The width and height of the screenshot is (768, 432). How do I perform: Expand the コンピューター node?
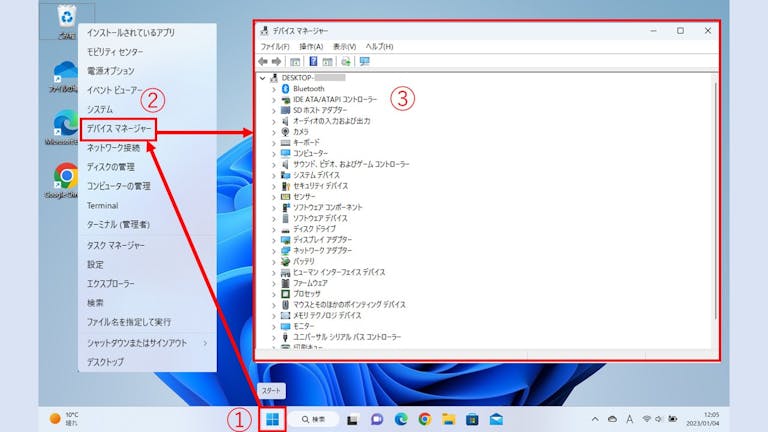tap(274, 153)
